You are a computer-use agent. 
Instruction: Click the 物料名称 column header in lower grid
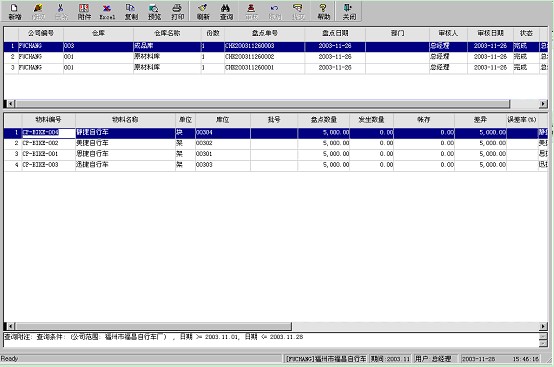(125, 120)
